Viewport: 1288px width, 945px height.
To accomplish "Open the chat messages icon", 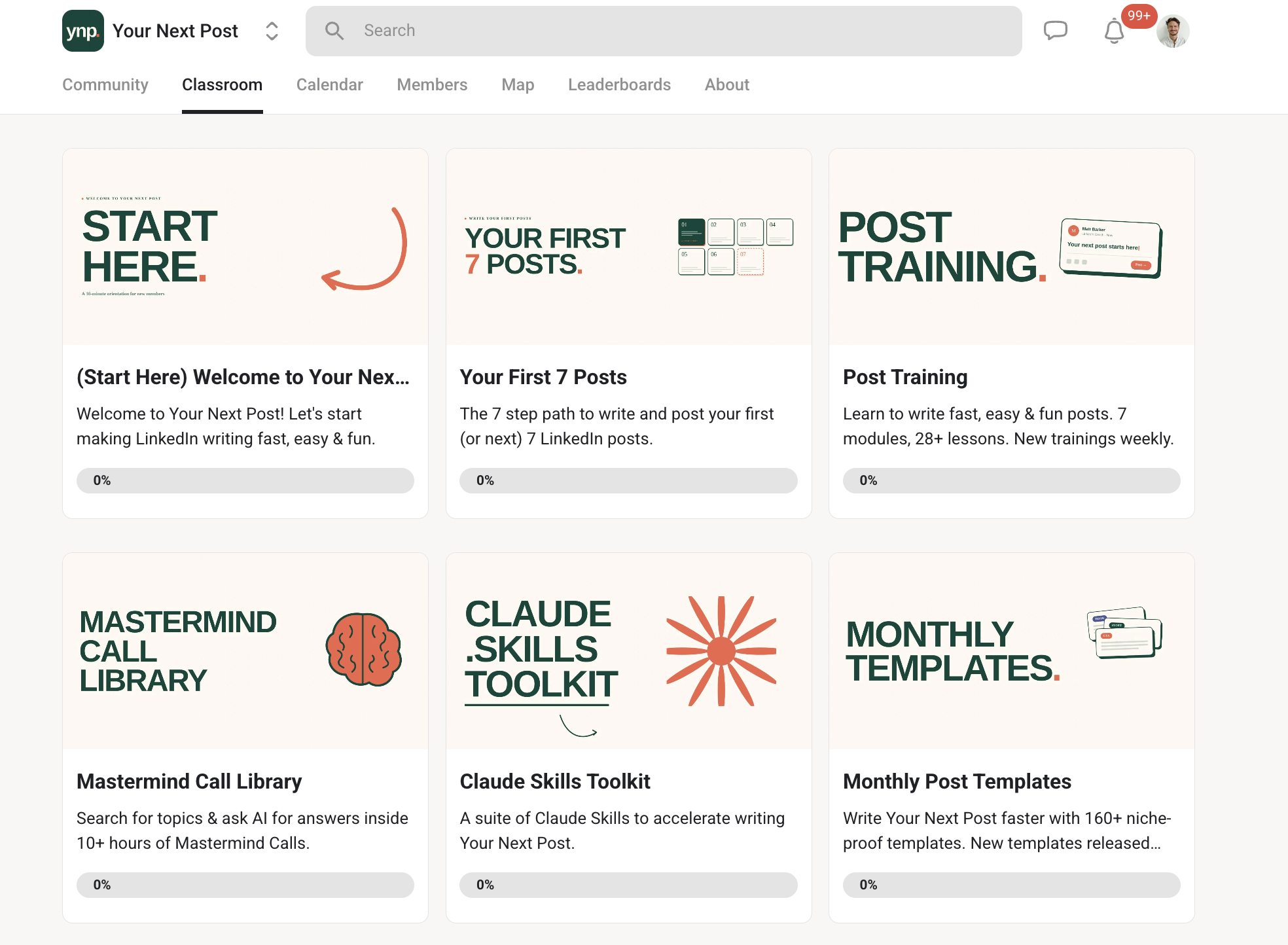I will click(x=1055, y=31).
